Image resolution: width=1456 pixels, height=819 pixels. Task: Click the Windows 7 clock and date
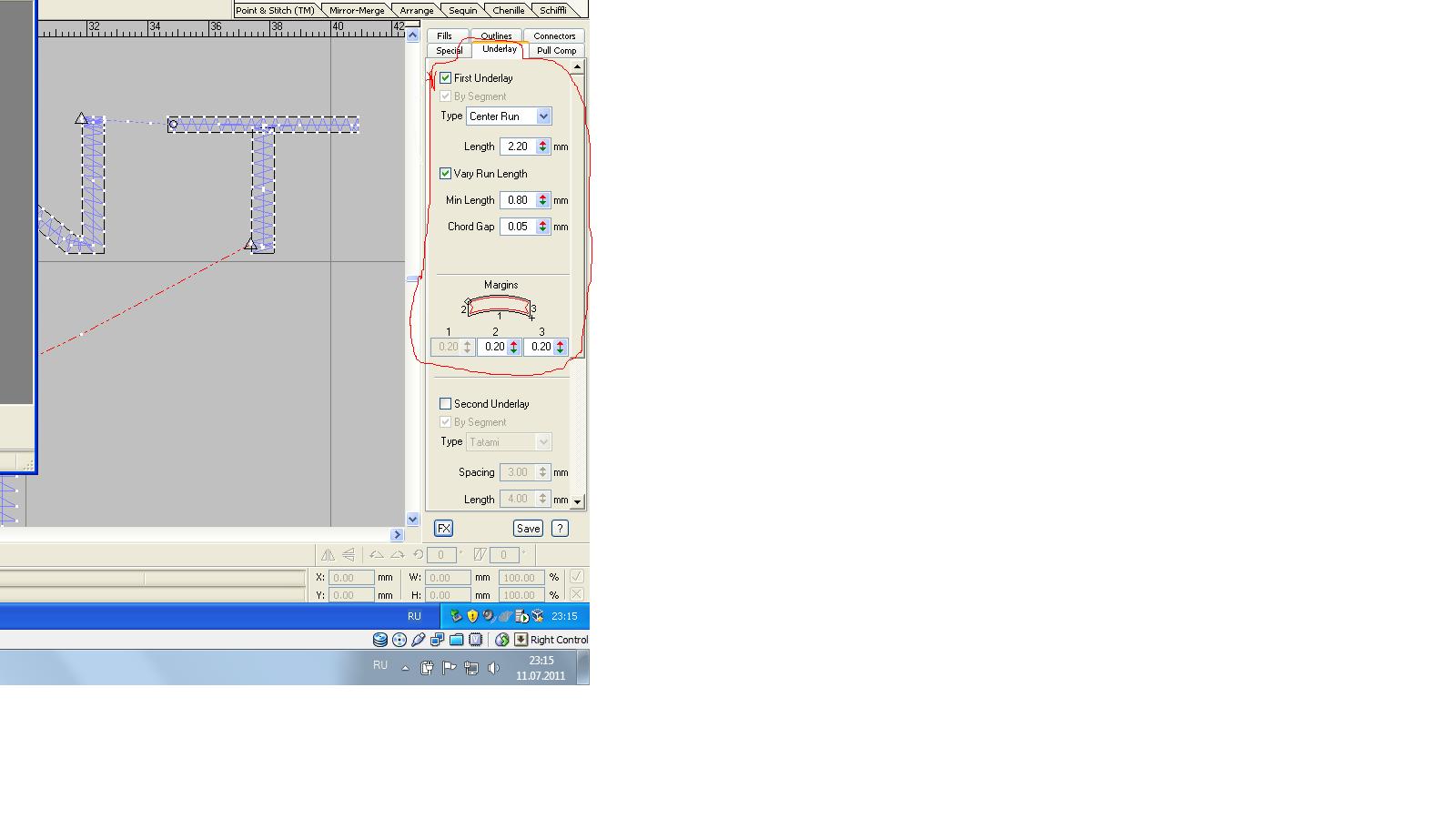point(541,668)
